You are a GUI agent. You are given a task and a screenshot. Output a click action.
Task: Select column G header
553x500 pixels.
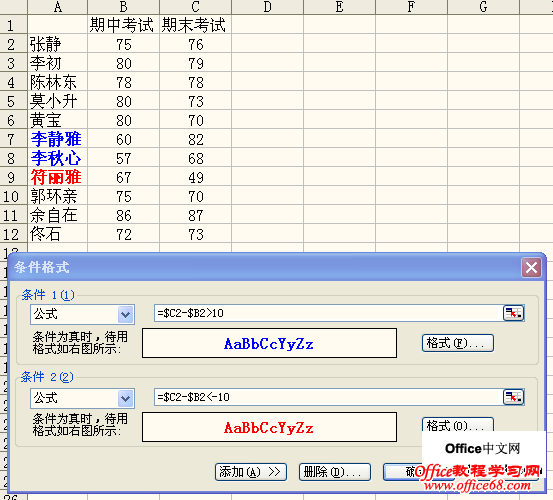(483, 7)
